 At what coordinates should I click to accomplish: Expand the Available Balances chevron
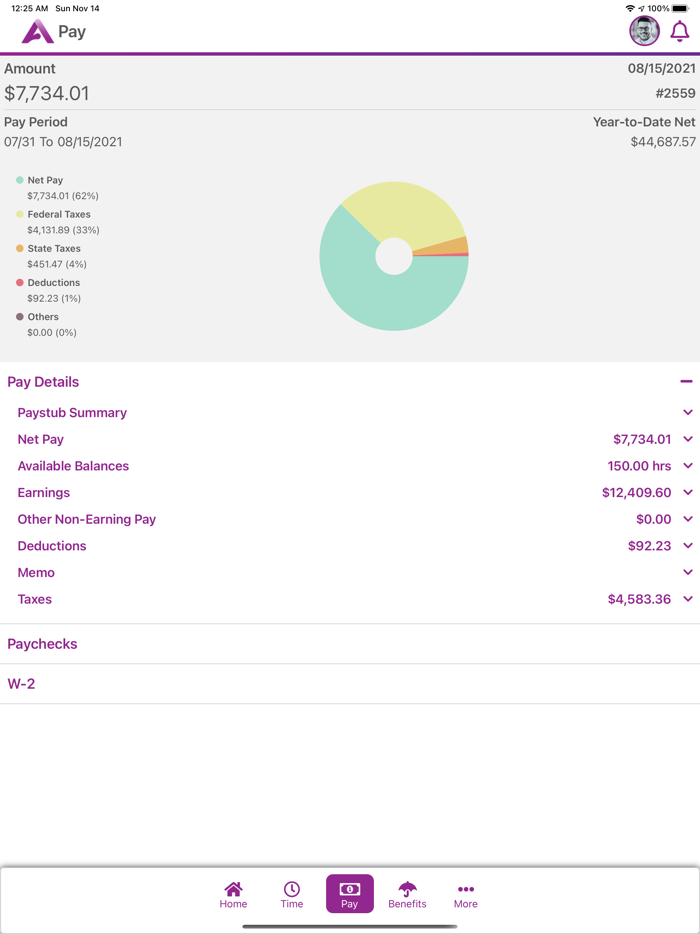pos(688,466)
